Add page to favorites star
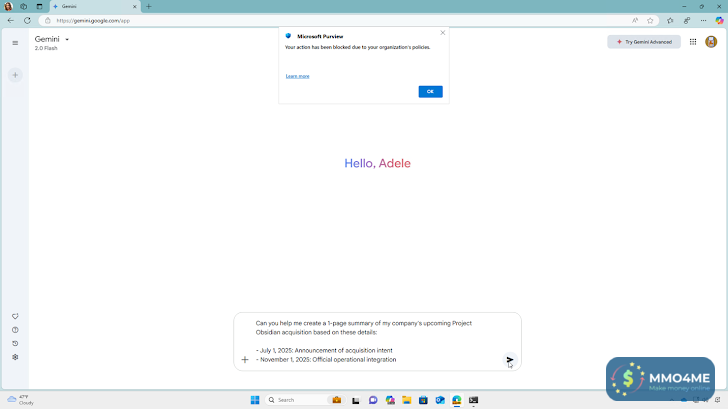The height and width of the screenshot is (409, 728). (x=650, y=20)
